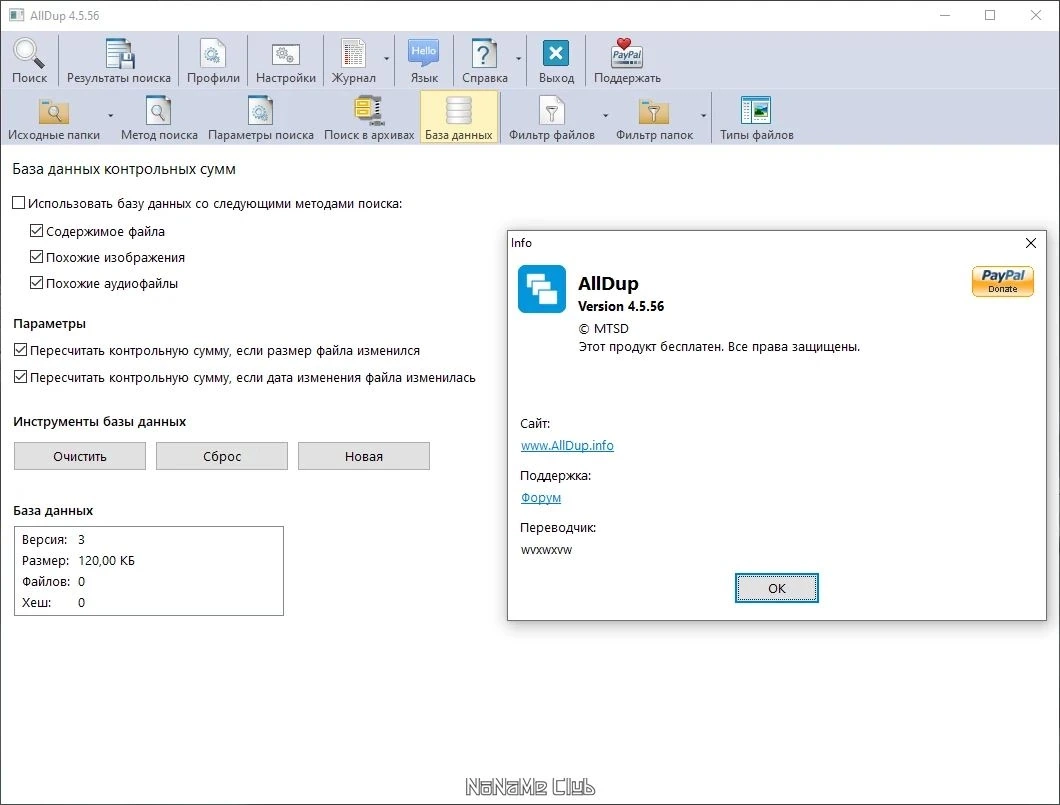Open Результаты поиска toolbar icon

pos(119,53)
